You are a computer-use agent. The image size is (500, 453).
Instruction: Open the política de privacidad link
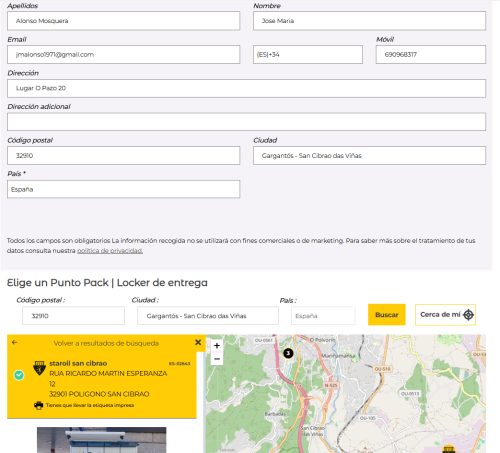(110, 251)
